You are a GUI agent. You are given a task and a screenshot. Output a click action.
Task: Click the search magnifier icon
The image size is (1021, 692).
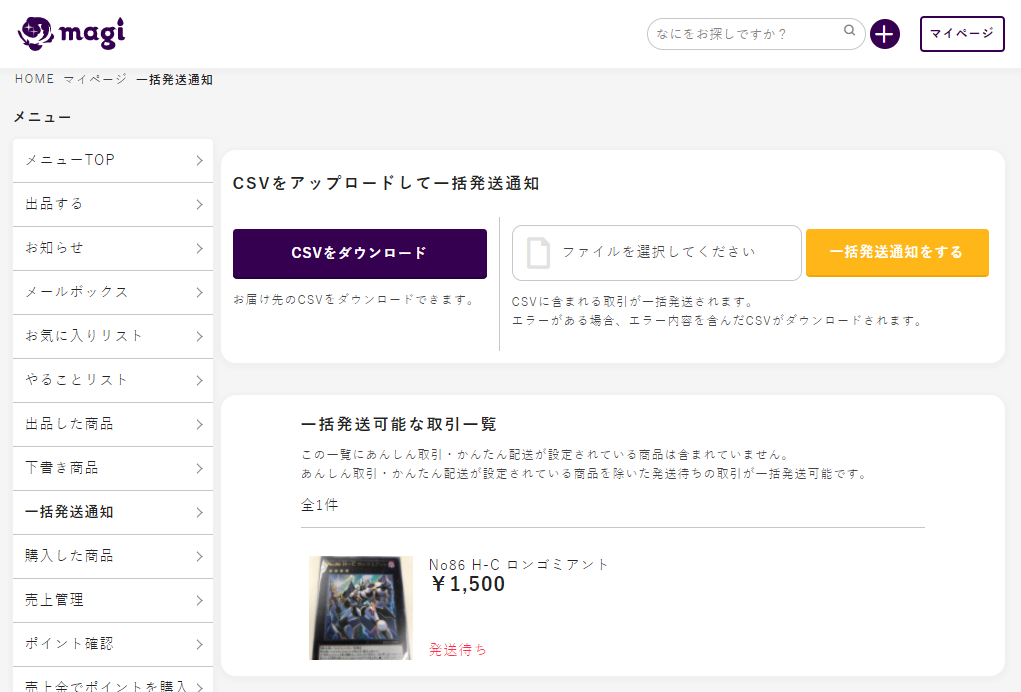coord(849,32)
